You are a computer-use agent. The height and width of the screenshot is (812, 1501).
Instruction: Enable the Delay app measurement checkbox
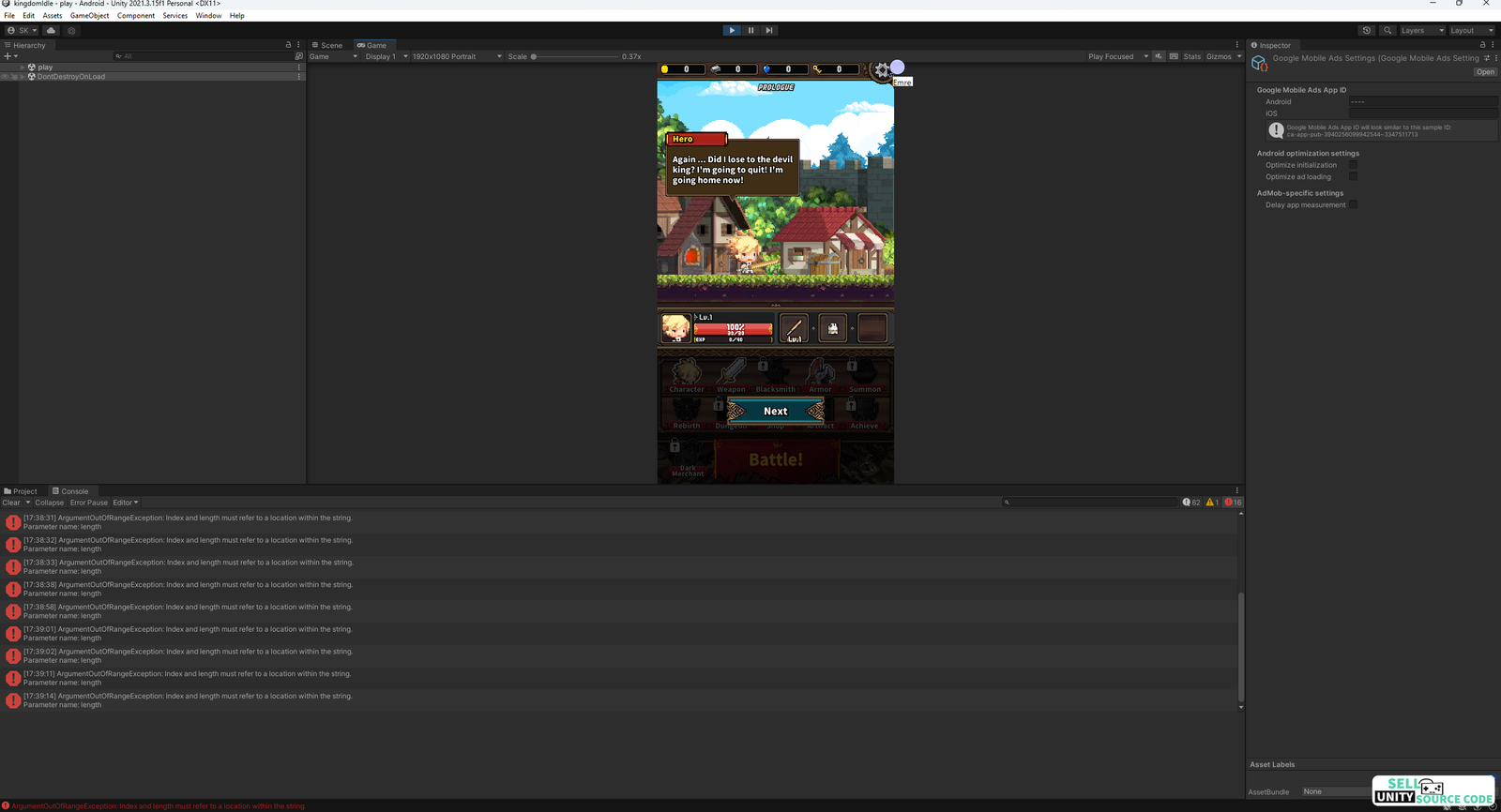click(1353, 204)
